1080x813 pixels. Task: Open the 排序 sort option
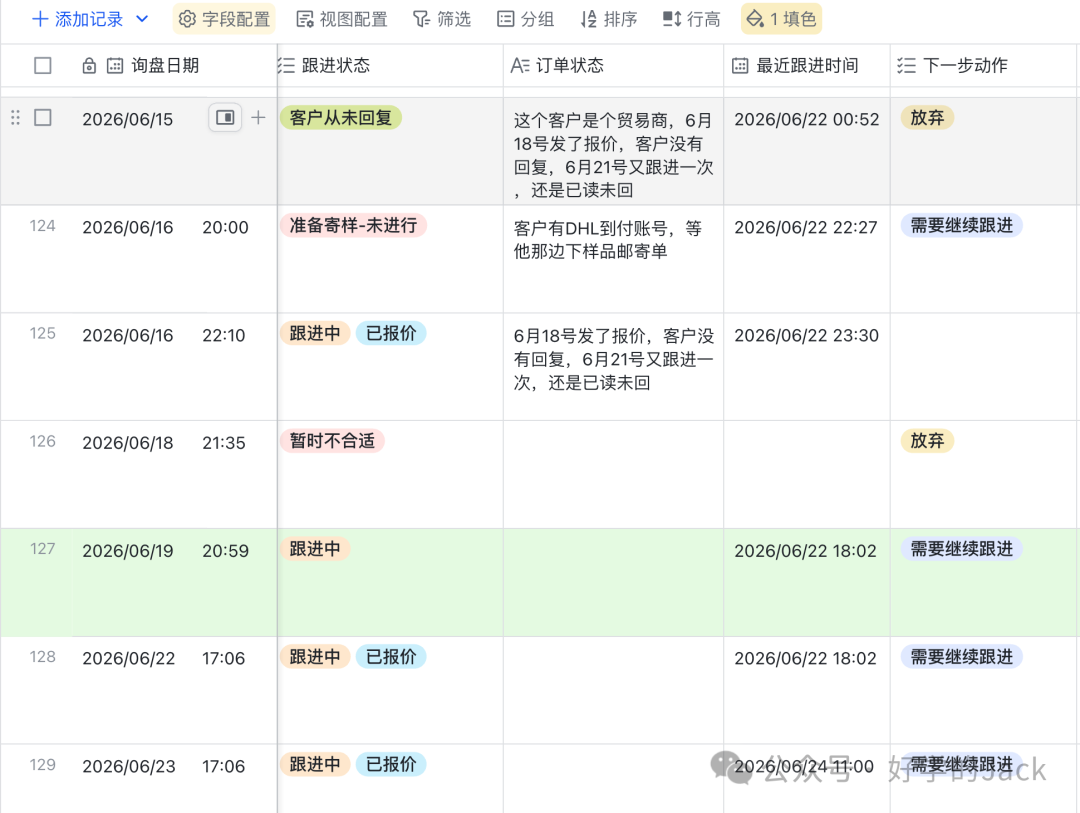(609, 19)
